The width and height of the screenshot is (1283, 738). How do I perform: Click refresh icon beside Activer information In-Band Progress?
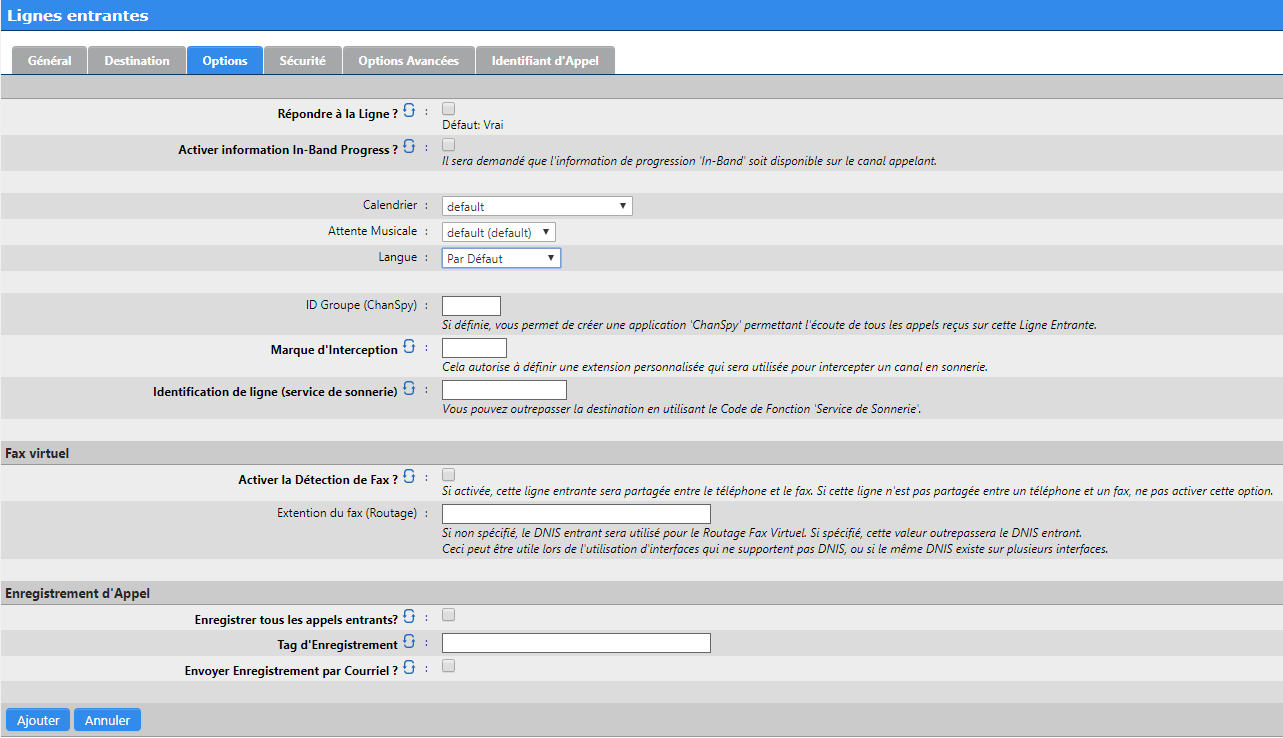(409, 146)
